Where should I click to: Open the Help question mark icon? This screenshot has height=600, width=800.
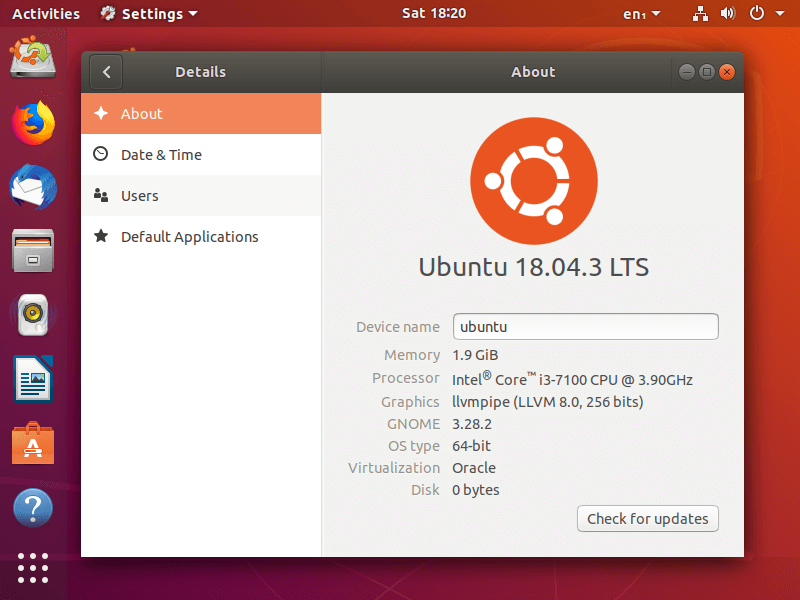[x=33, y=508]
